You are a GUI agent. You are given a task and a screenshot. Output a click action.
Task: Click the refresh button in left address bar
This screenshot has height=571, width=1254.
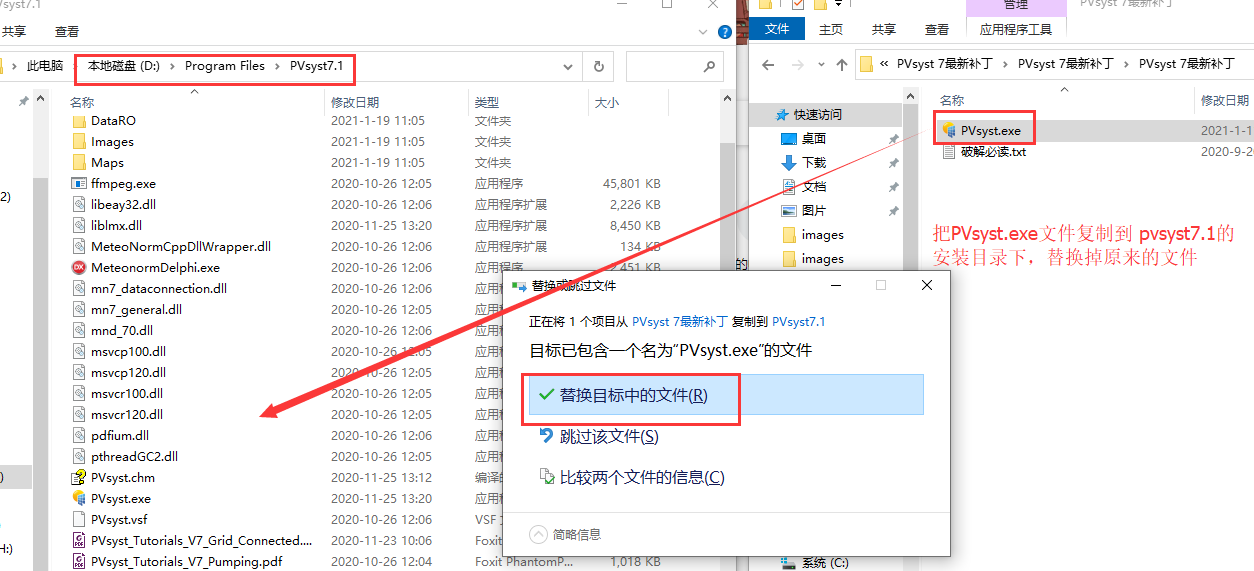599,66
